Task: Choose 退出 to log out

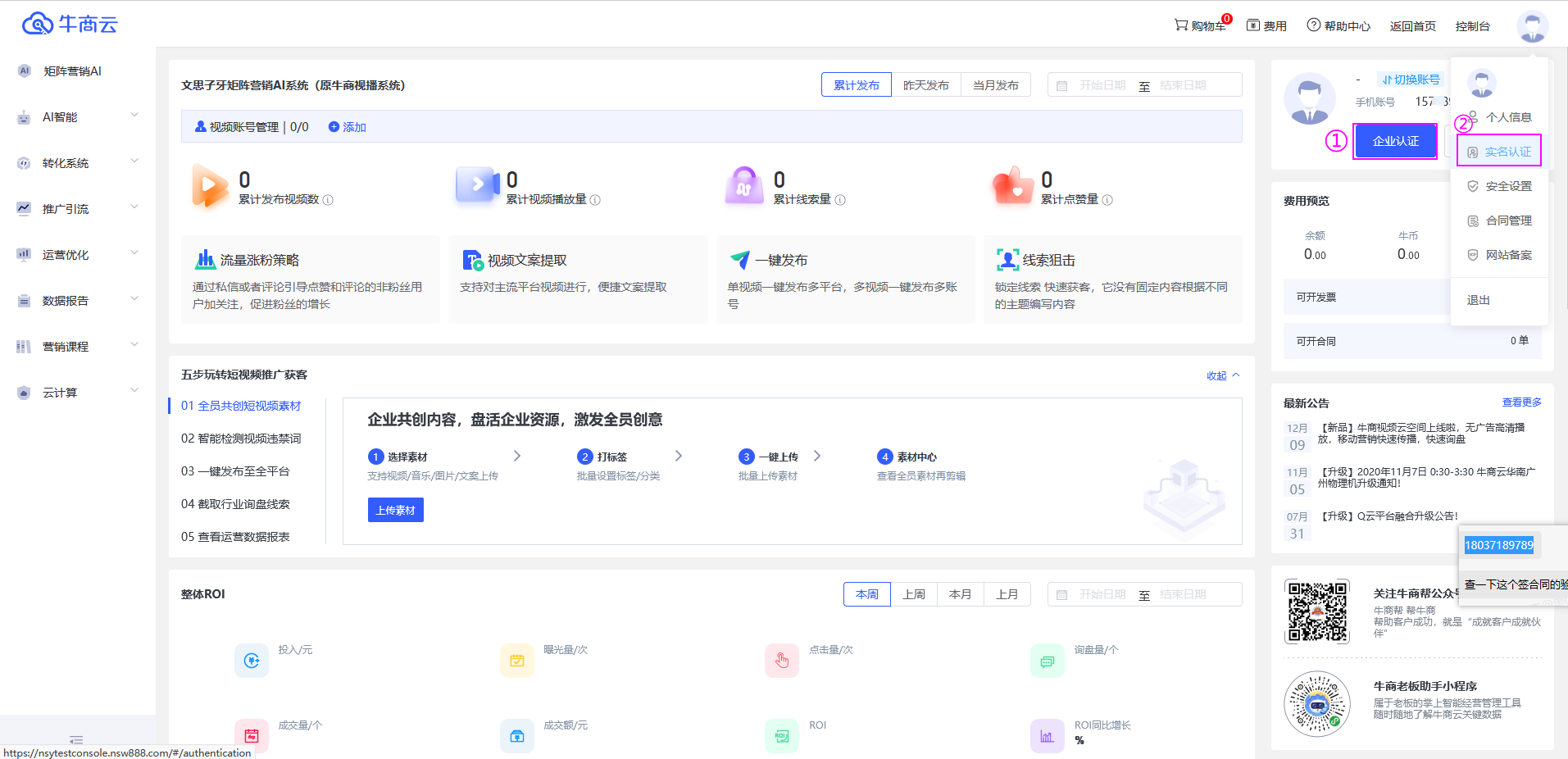Action: 1499,300
